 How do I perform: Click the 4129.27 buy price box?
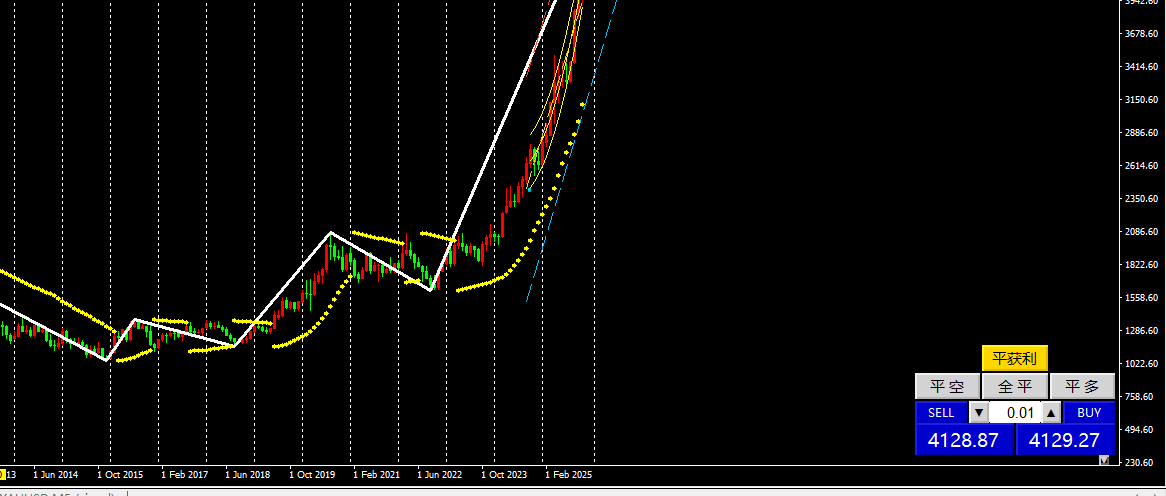pyautogui.click(x=1065, y=439)
